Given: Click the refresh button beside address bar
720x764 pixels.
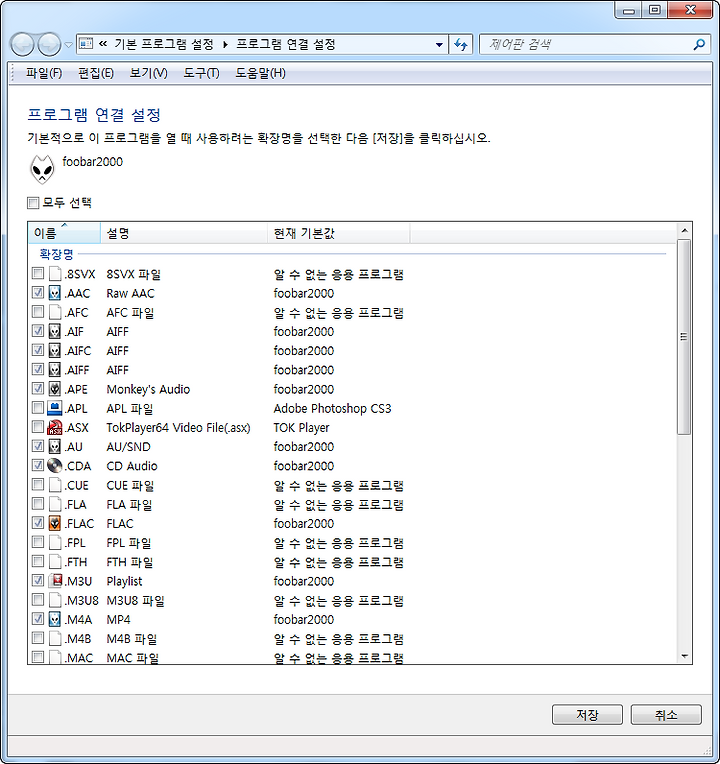Looking at the screenshot, I should (x=461, y=45).
